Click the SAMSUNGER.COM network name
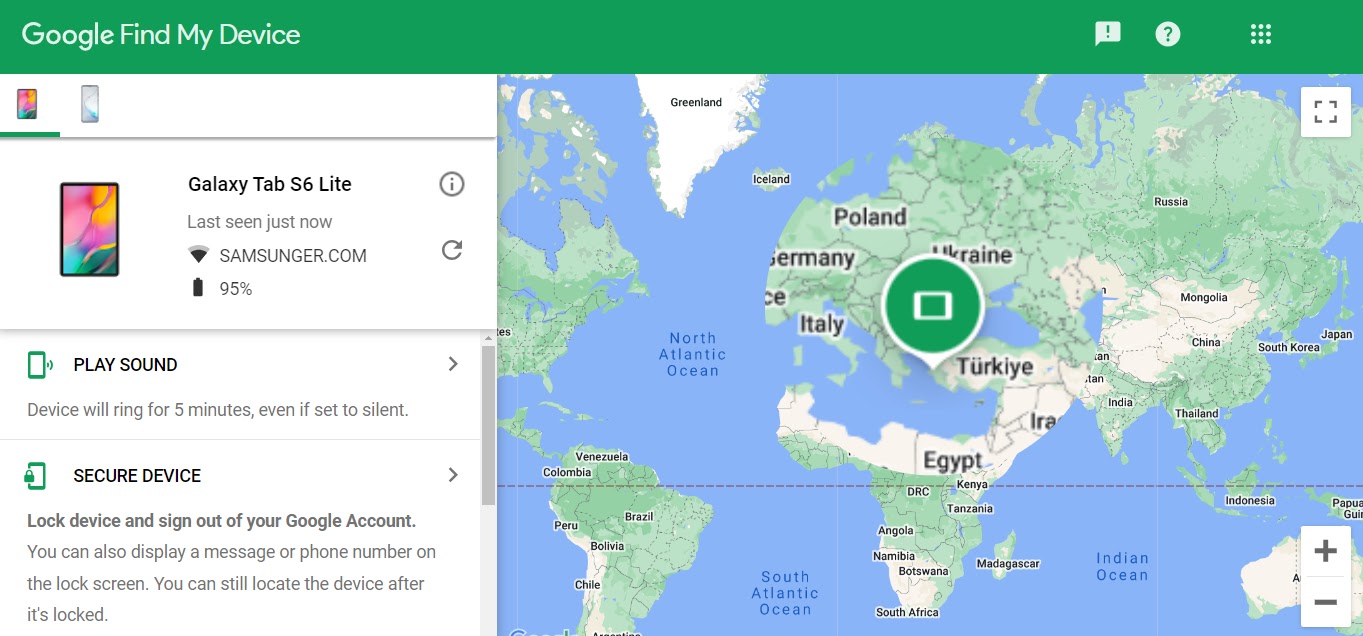1363x636 pixels. pos(293,256)
